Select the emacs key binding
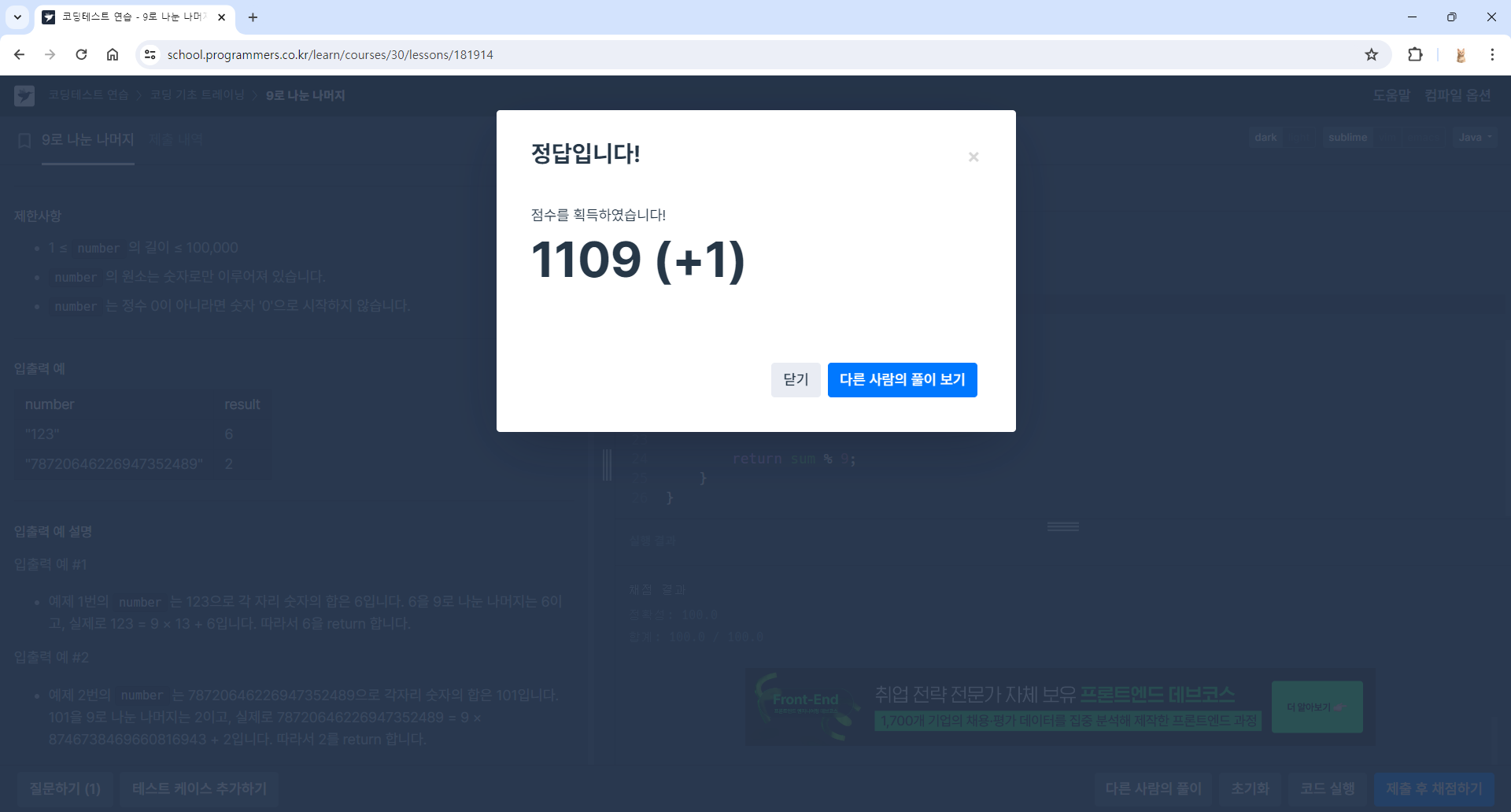The height and width of the screenshot is (812, 1511). tap(1423, 137)
